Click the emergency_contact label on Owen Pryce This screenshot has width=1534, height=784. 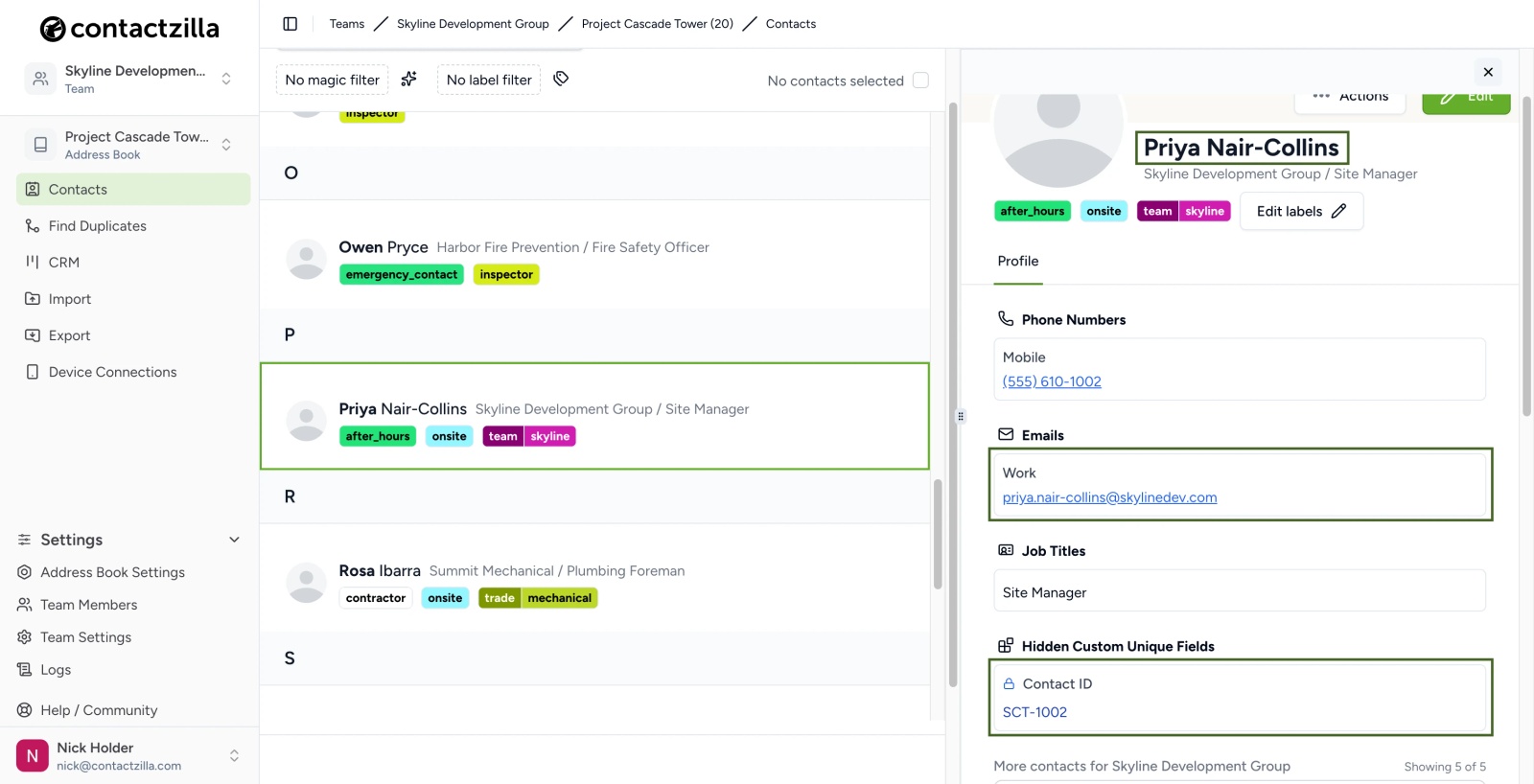click(x=402, y=274)
